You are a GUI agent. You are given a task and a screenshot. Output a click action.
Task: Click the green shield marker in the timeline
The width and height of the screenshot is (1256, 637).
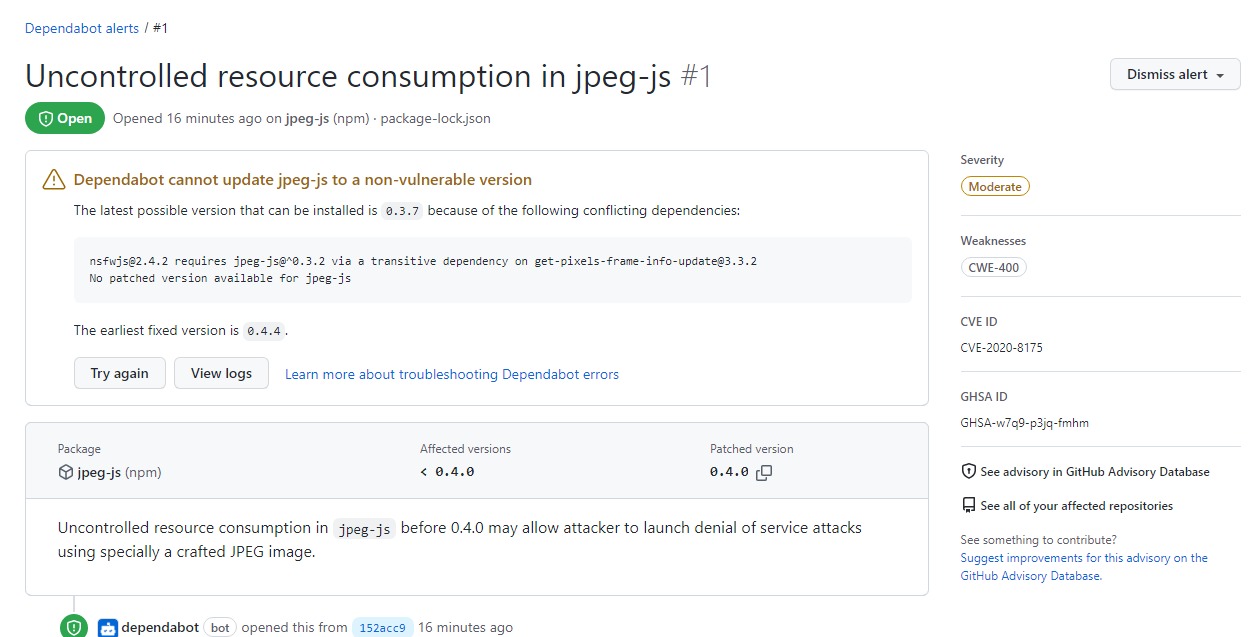[73, 626]
